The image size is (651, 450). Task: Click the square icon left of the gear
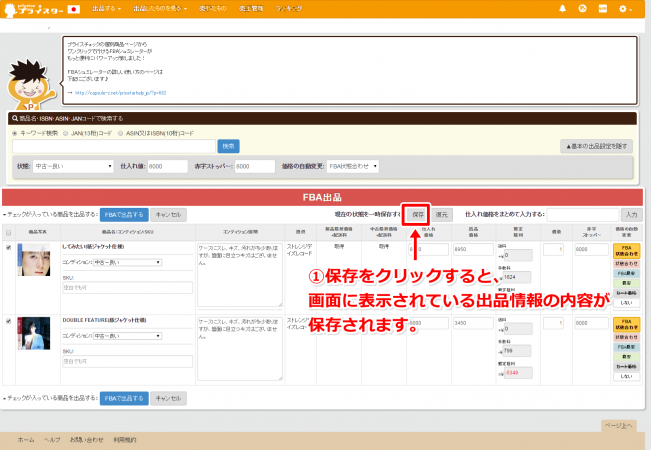603,9
